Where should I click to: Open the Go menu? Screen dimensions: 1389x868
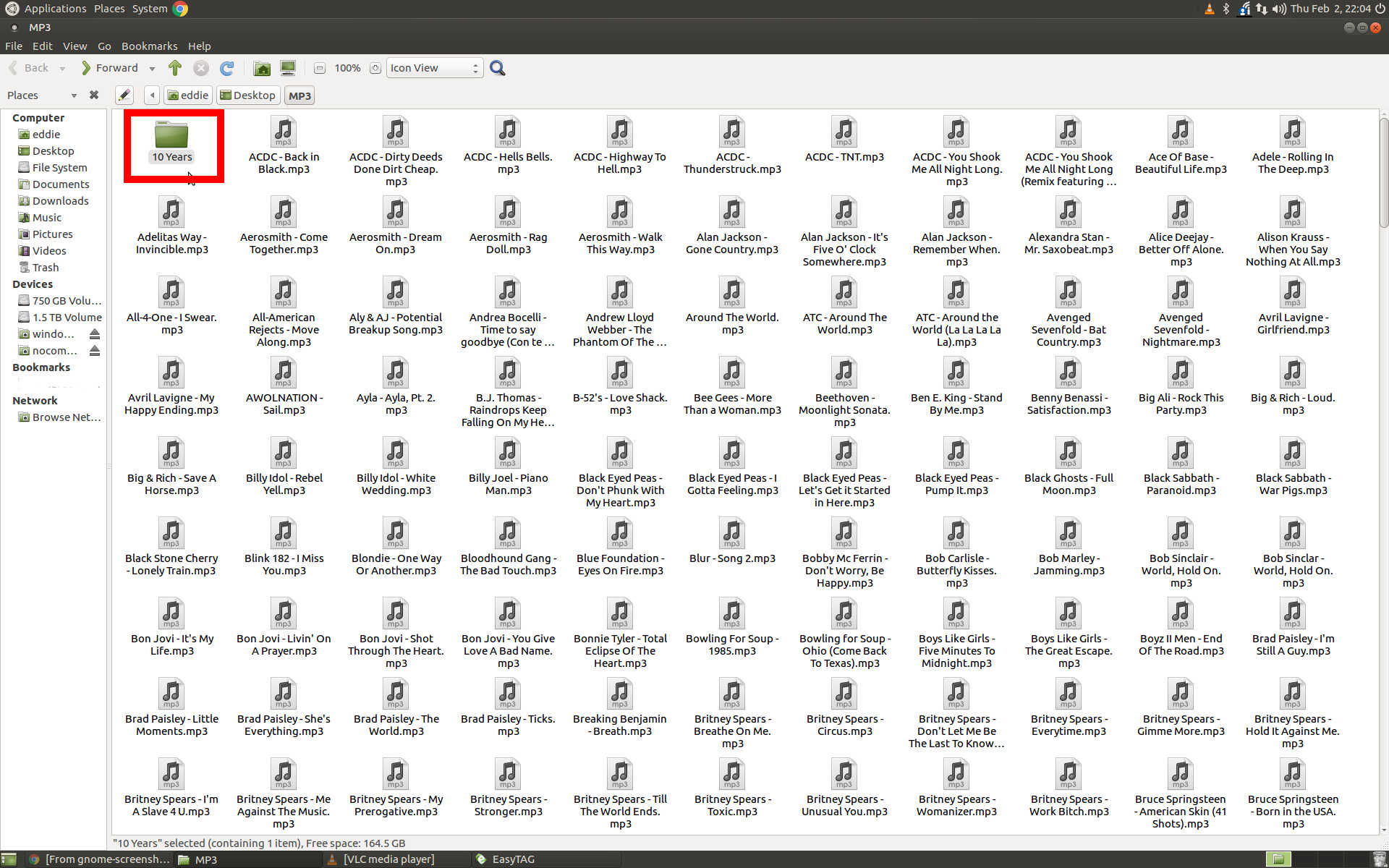pos(104,46)
